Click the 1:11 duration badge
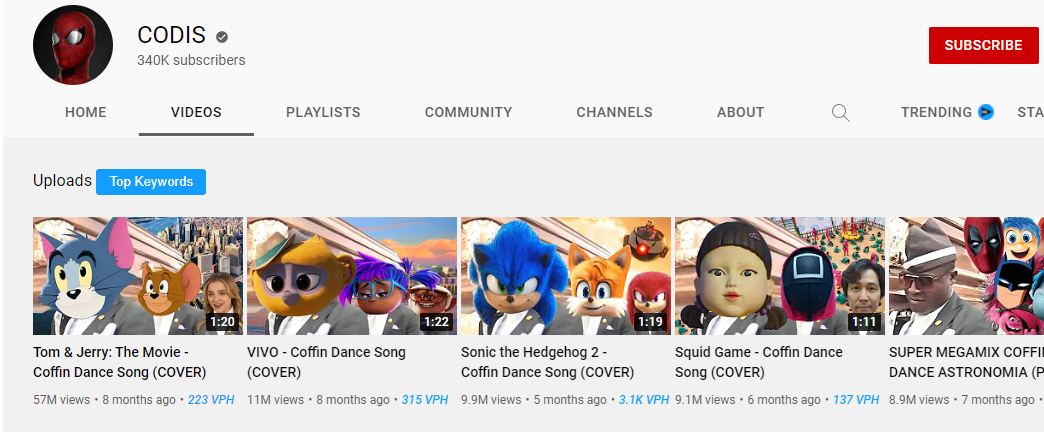The width and height of the screenshot is (1044, 432). 864,323
